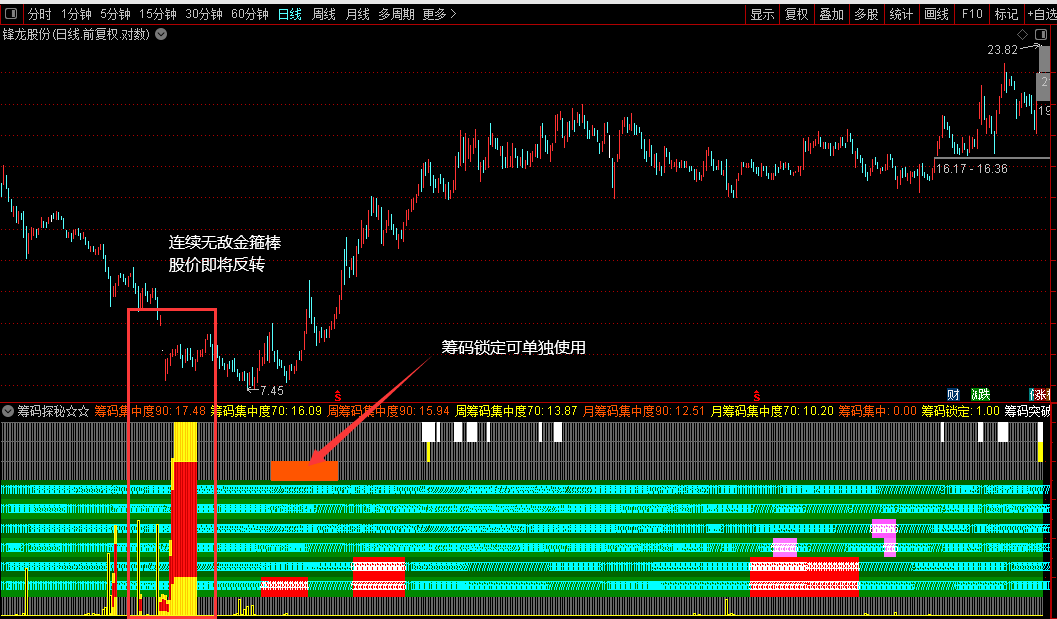The width and height of the screenshot is (1057, 619).
Task: Open the 统计 statistics tool
Action: tap(901, 14)
